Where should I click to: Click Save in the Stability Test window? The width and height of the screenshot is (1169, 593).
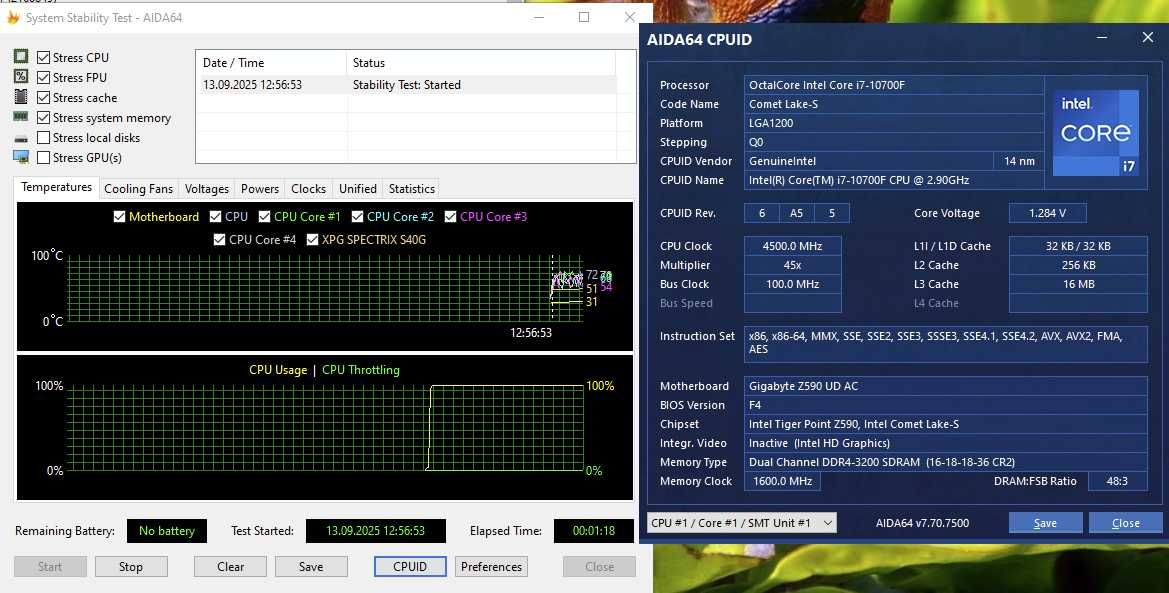point(311,567)
